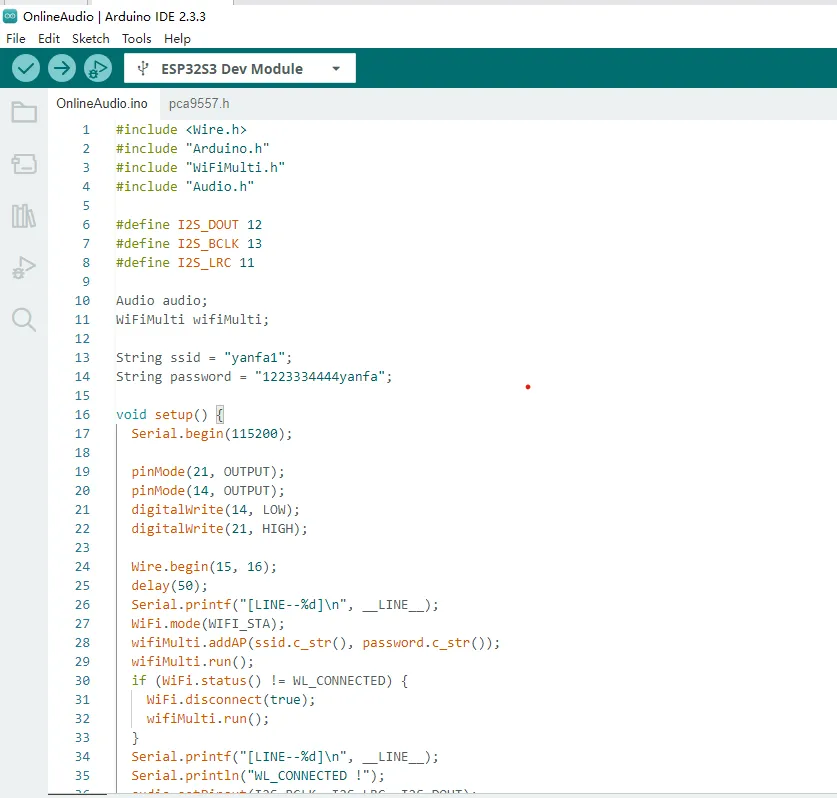Click the Arduino IDE app logo

point(10,17)
